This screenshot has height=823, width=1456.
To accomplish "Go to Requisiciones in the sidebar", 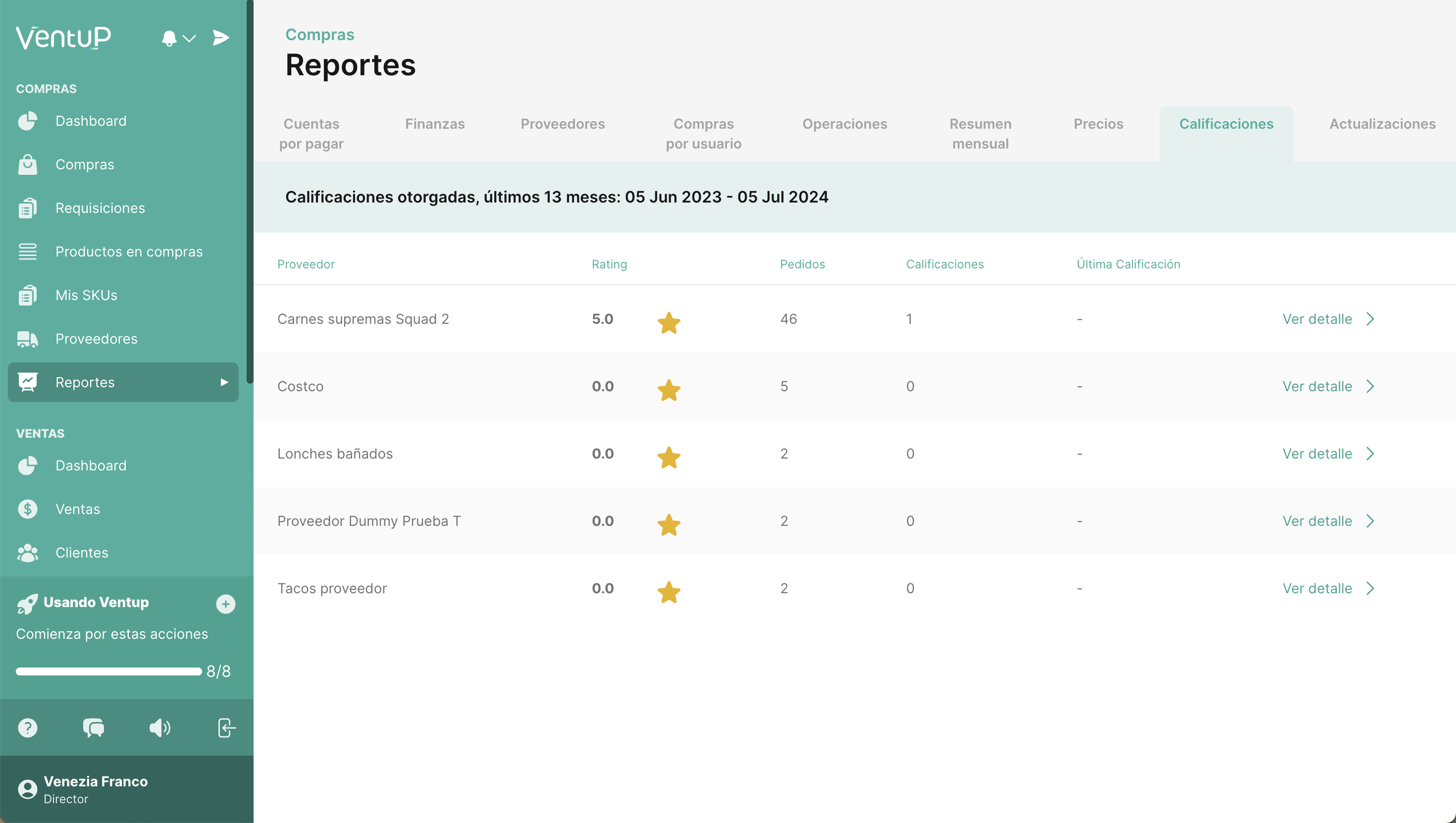I will click(100, 208).
